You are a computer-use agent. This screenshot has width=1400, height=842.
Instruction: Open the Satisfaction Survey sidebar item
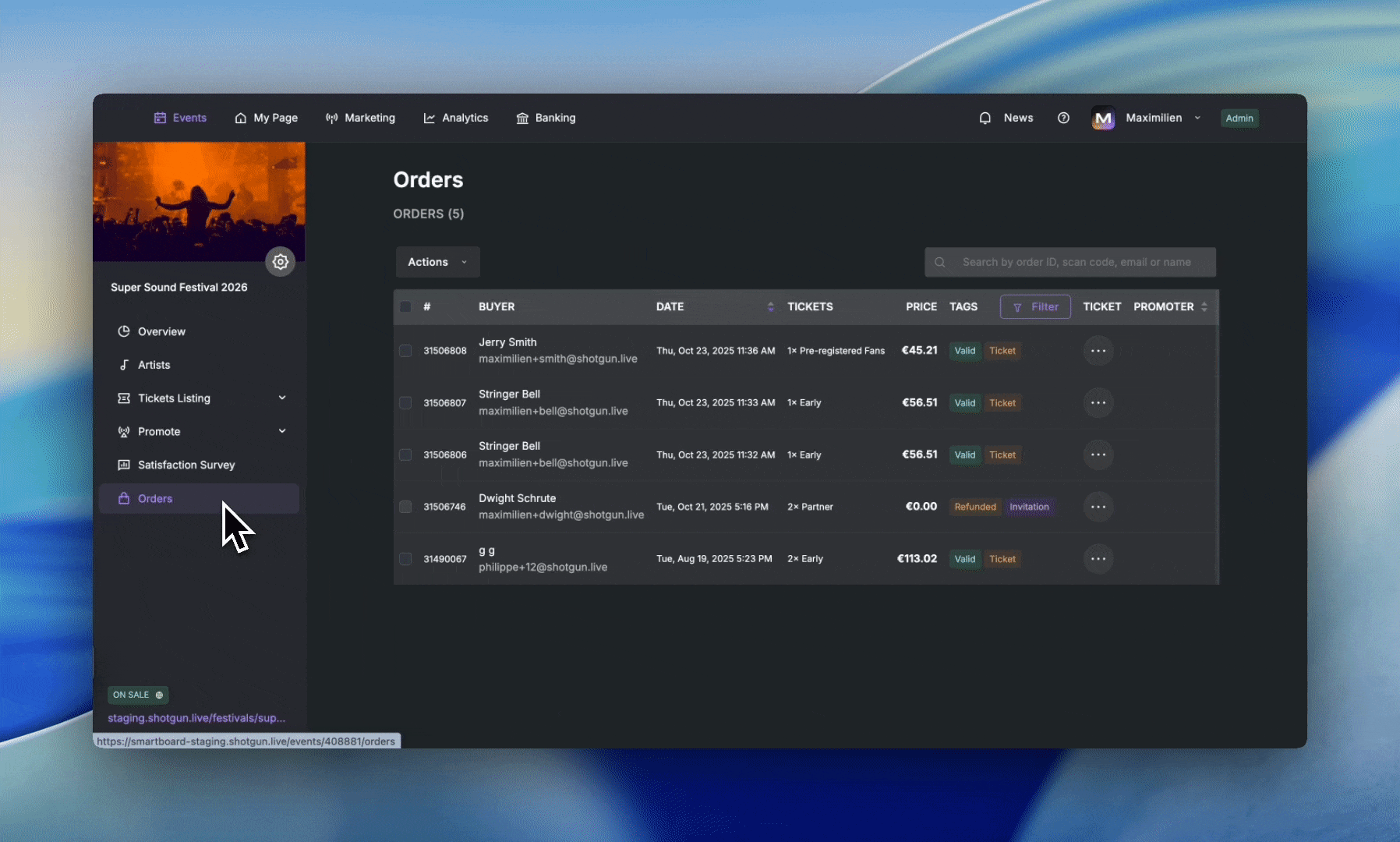[x=199, y=465]
